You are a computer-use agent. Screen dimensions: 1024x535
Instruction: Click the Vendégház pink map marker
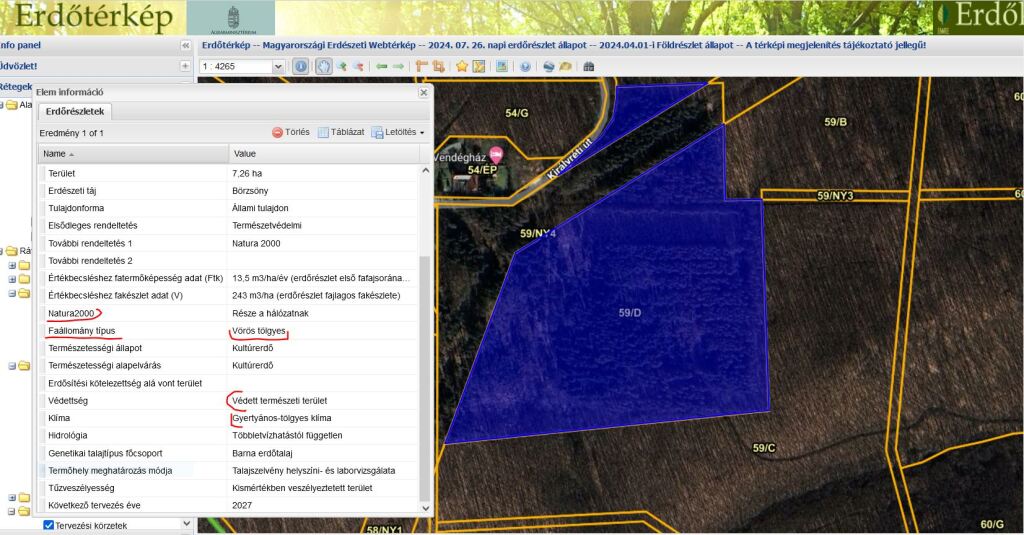coord(493,157)
